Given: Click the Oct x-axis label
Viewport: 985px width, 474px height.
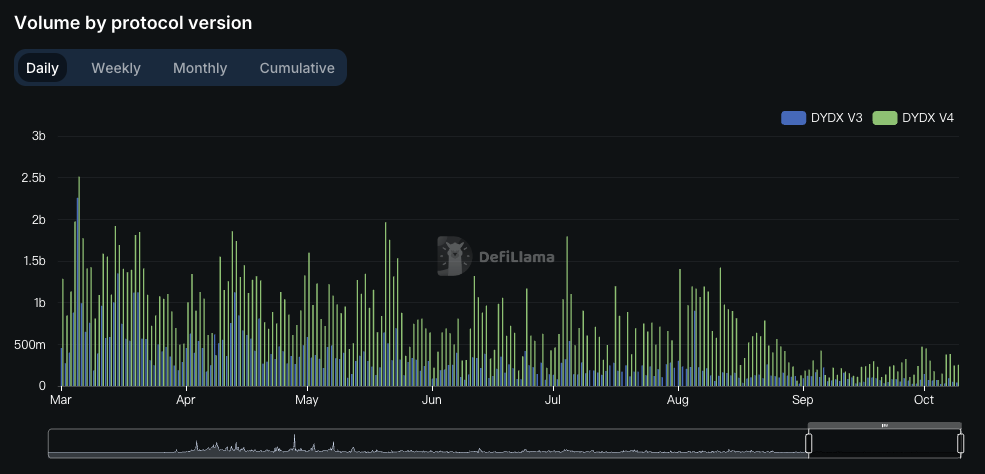Looking at the screenshot, I should click(x=923, y=400).
